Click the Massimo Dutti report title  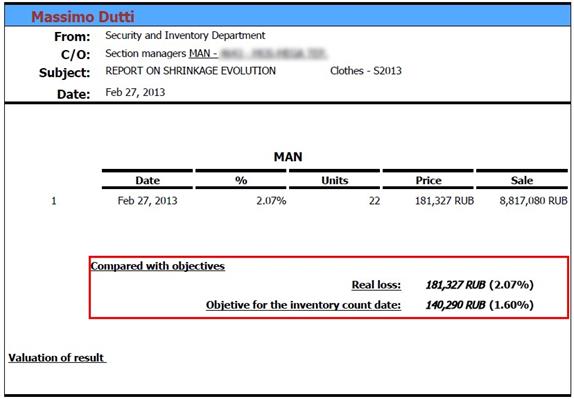click(83, 16)
